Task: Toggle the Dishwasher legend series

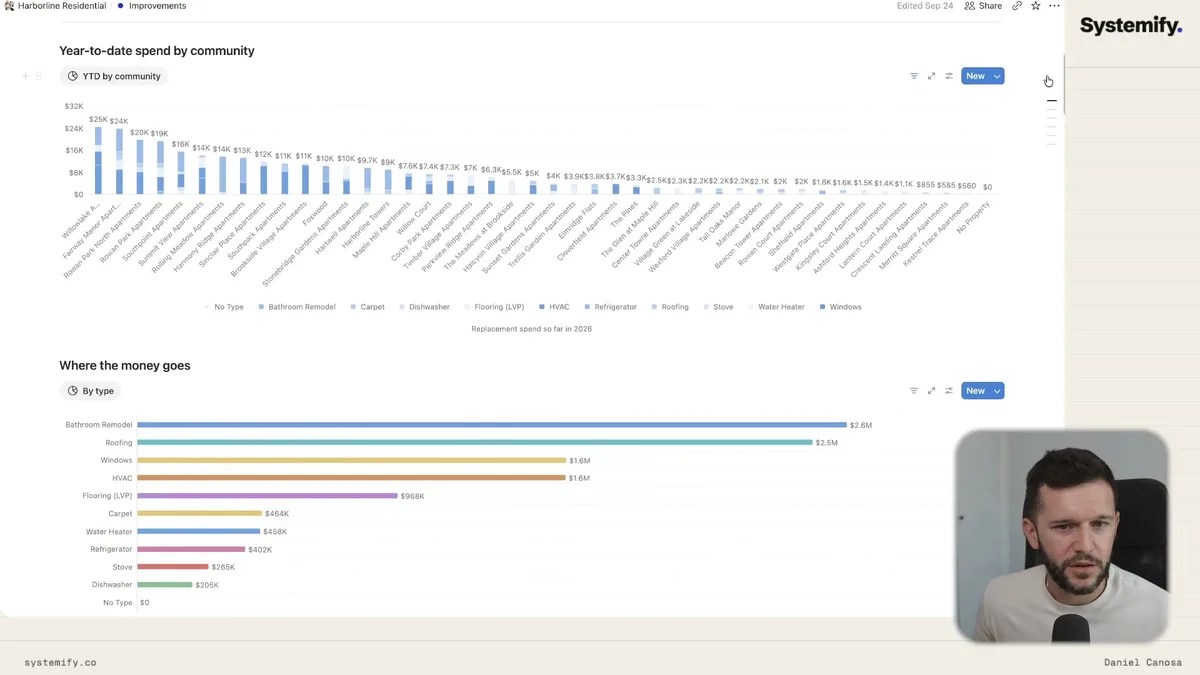Action: (x=424, y=307)
